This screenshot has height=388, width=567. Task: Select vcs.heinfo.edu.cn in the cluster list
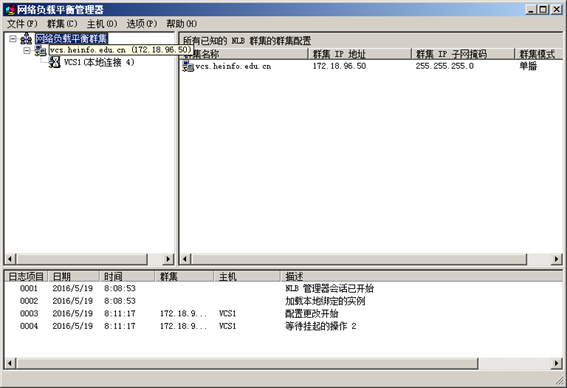233,66
